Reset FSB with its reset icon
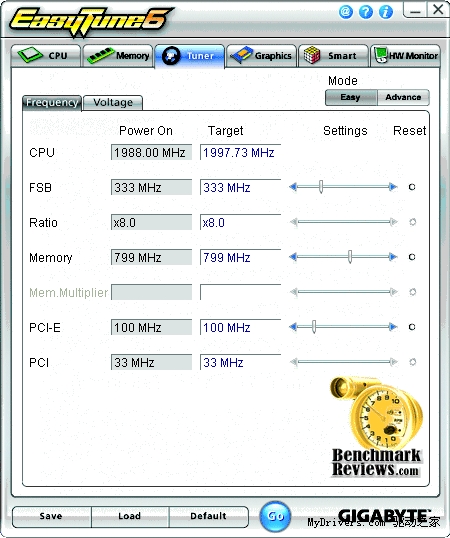Screen dimensions: 450x538 pyautogui.click(x=412, y=187)
